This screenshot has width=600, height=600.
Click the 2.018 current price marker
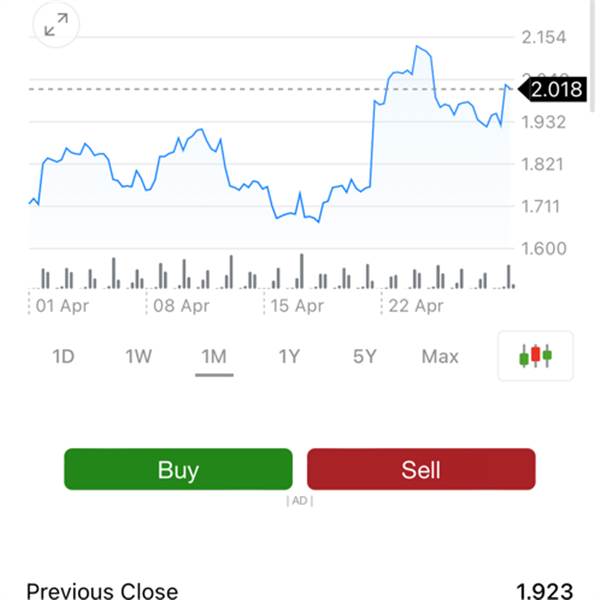[x=553, y=90]
